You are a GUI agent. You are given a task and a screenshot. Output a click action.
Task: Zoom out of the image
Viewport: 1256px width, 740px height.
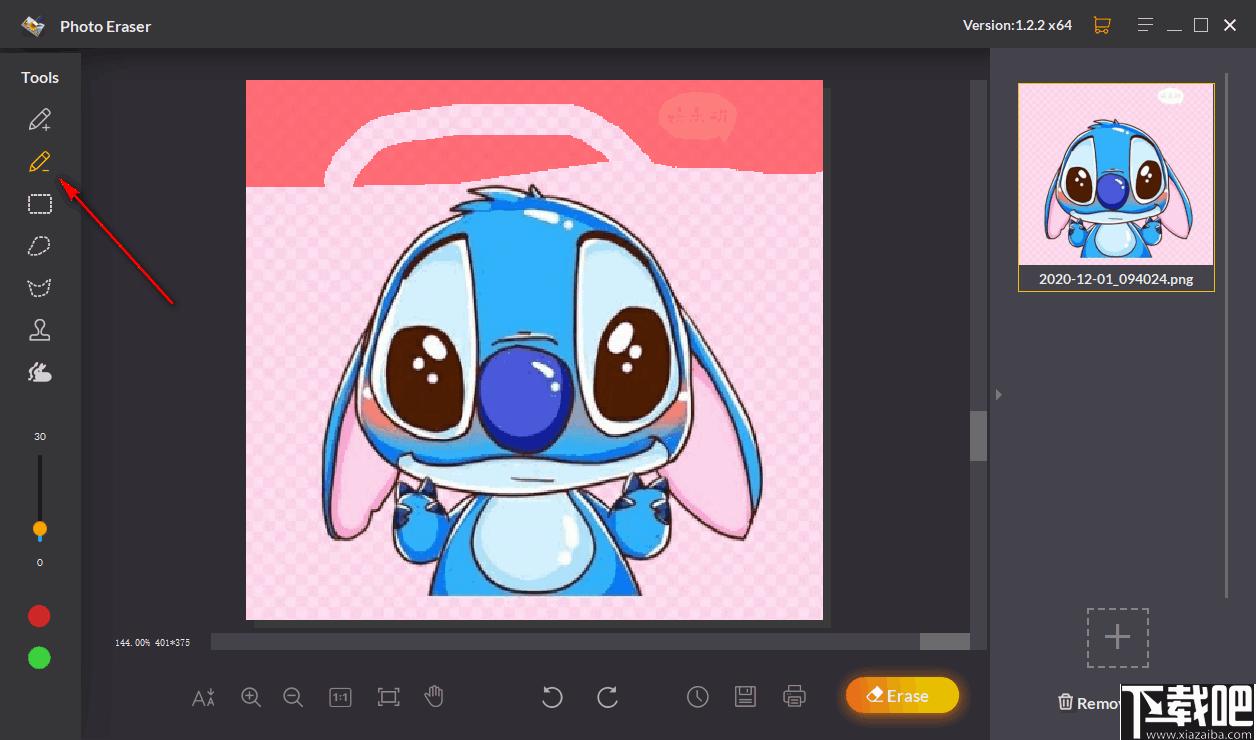click(x=293, y=697)
